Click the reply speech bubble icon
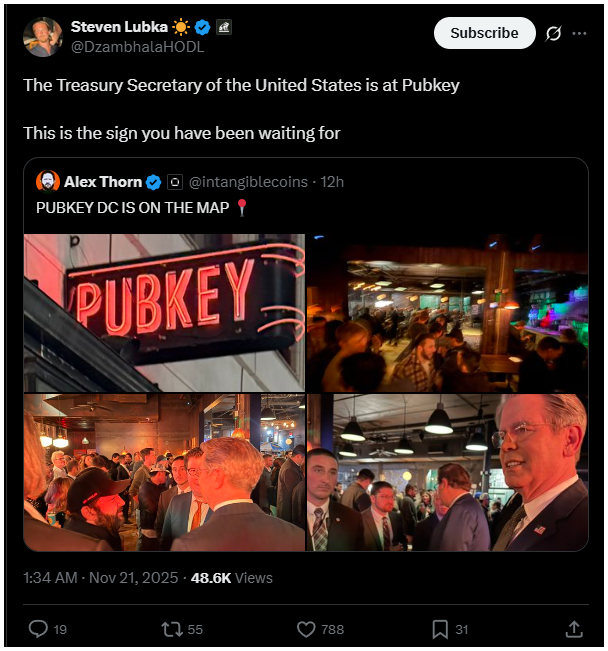The height and width of the screenshot is (651, 608). click(x=38, y=628)
